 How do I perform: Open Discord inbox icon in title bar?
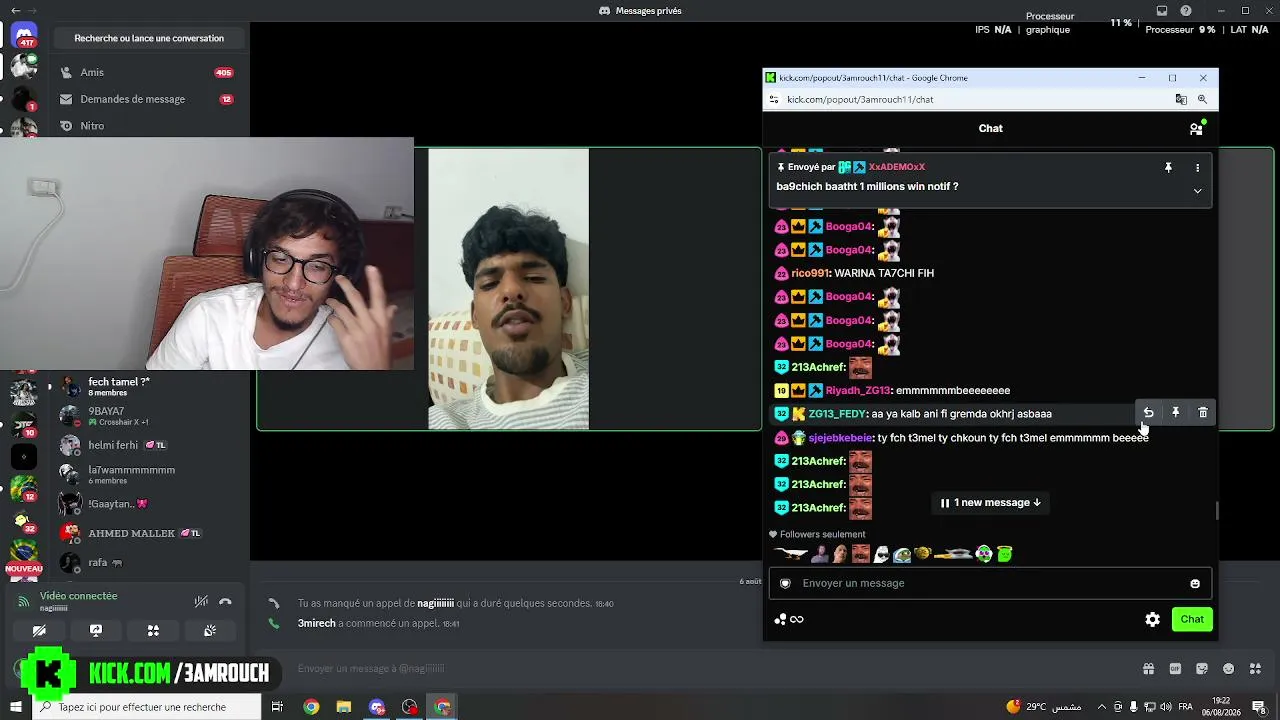point(1162,11)
